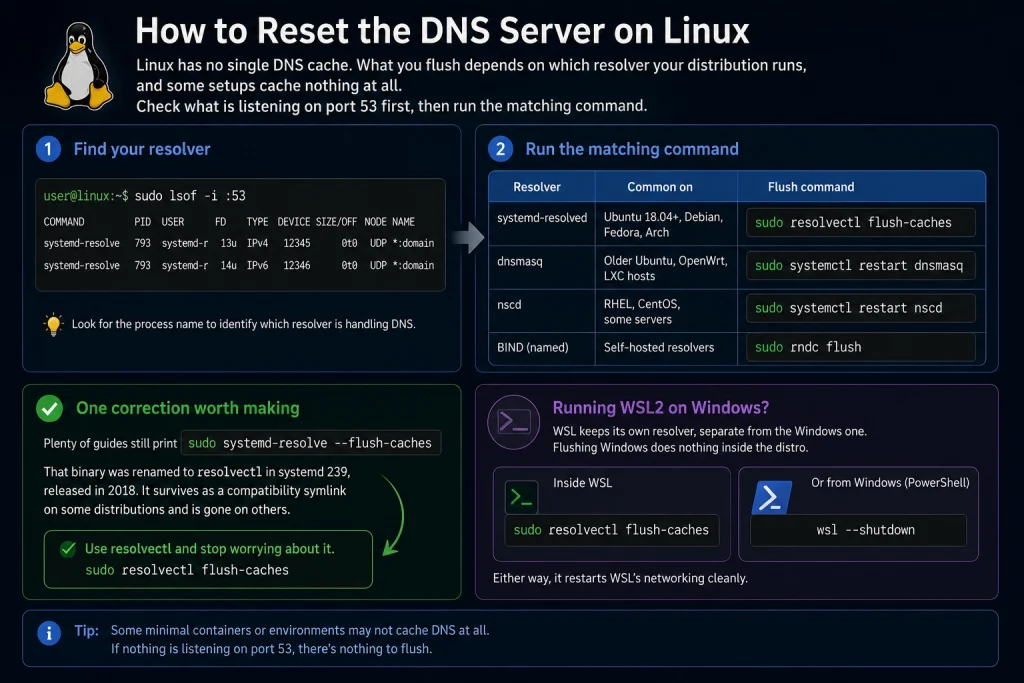Viewport: 1024px width, 683px height.
Task: Click the blue info icon beside Tip
Action: point(49,633)
